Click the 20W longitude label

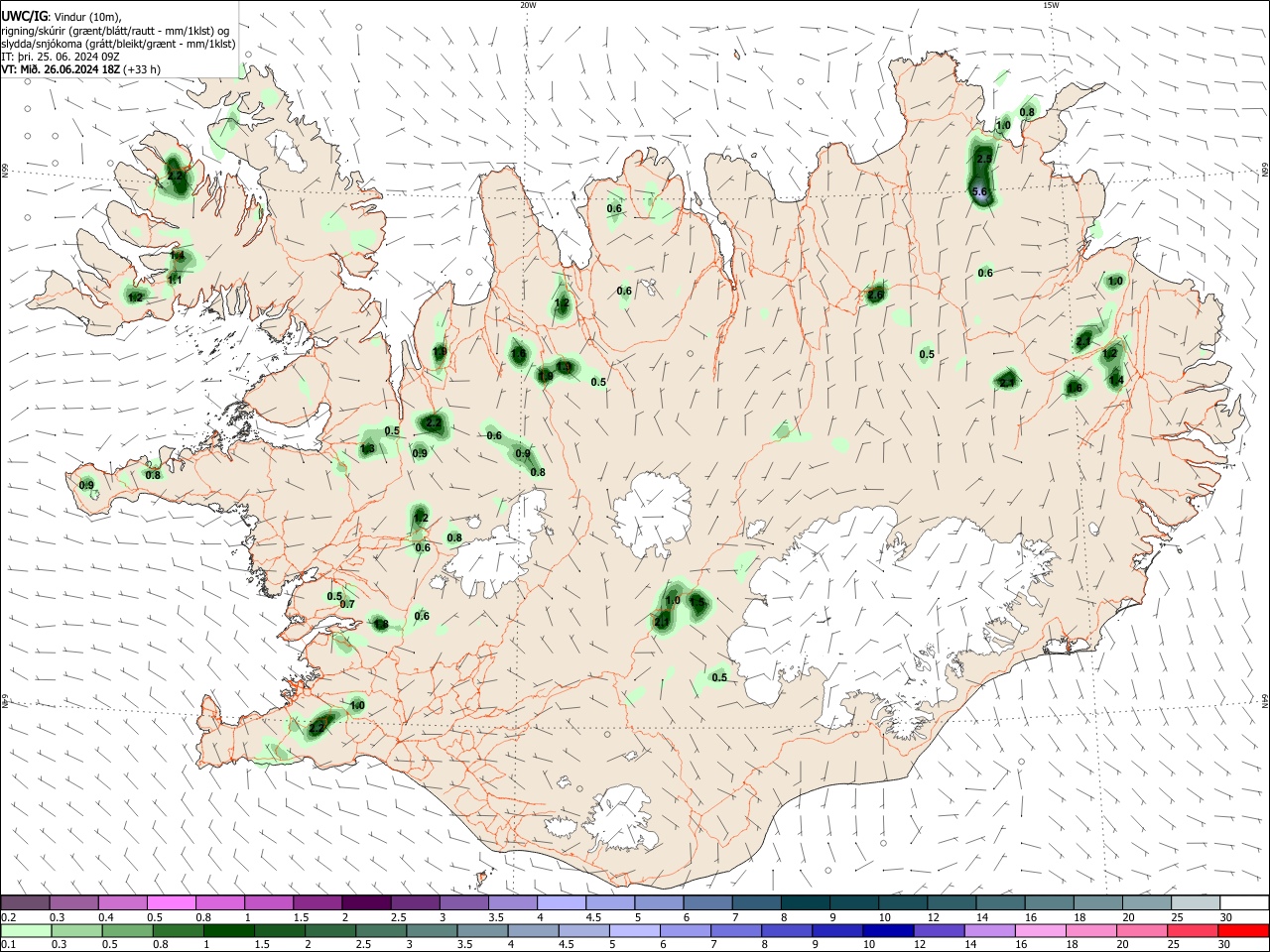coord(529,5)
